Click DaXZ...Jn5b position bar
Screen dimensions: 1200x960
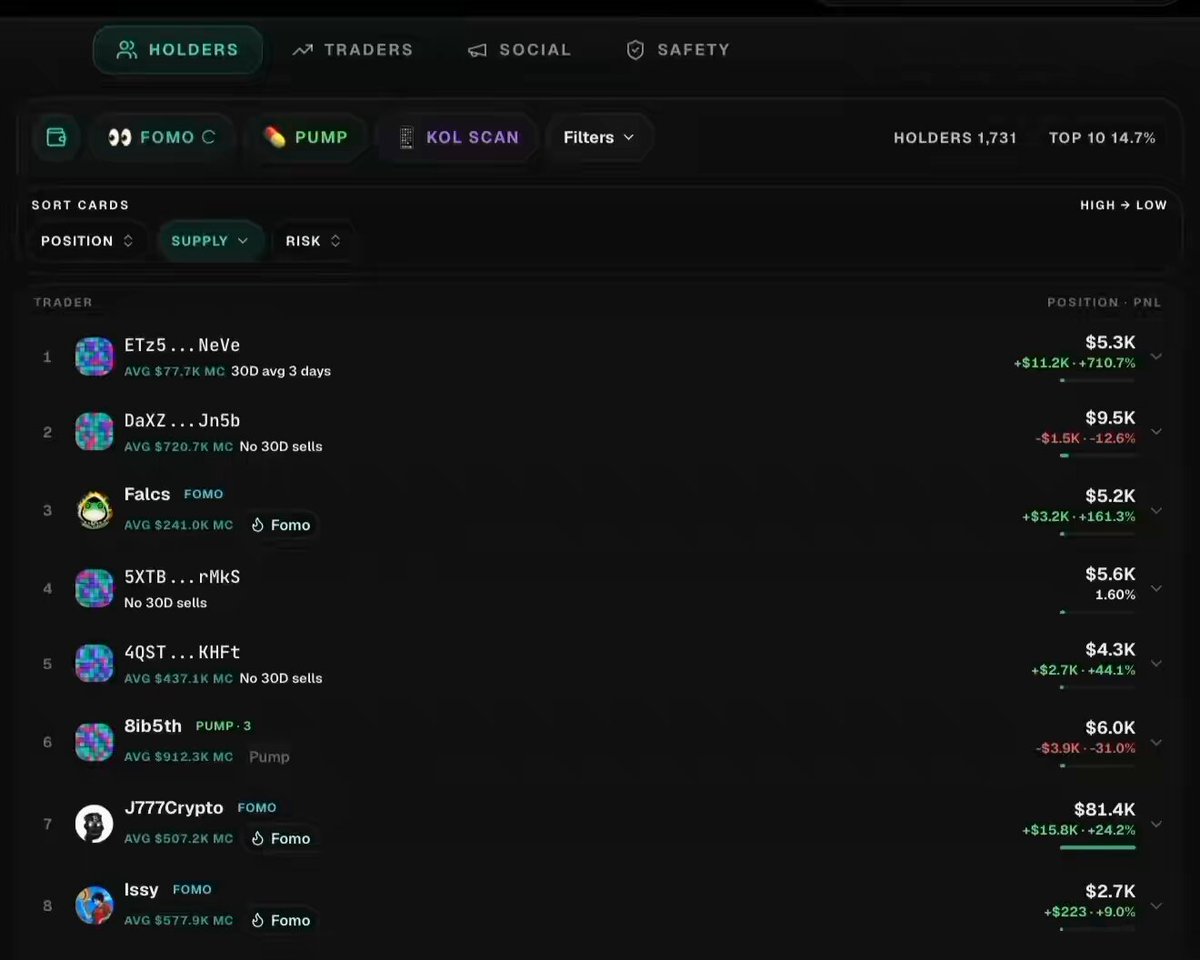[1097, 455]
